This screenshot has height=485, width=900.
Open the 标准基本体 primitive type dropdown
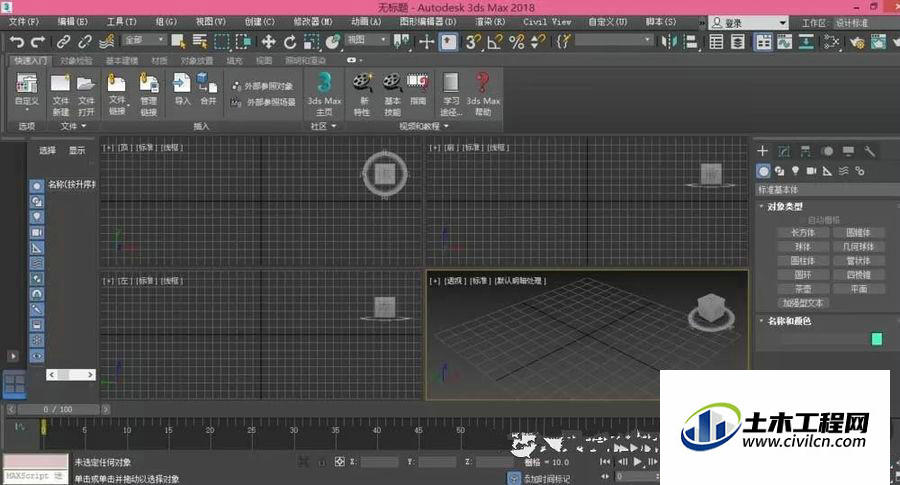pos(827,189)
